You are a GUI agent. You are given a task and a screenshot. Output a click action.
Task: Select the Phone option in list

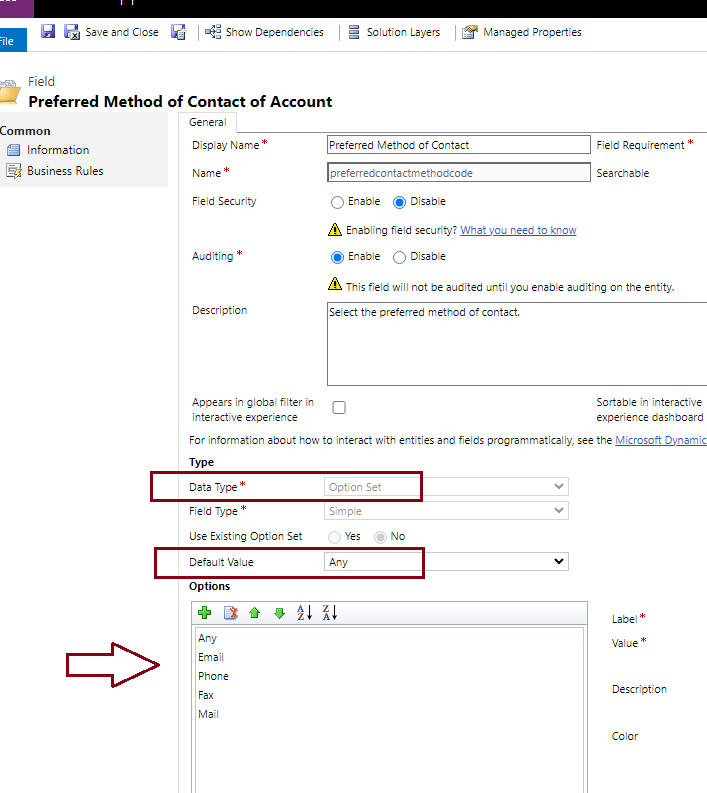[213, 676]
